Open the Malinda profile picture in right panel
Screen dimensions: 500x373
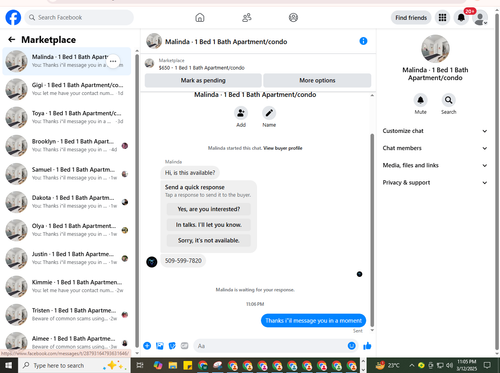(435, 49)
